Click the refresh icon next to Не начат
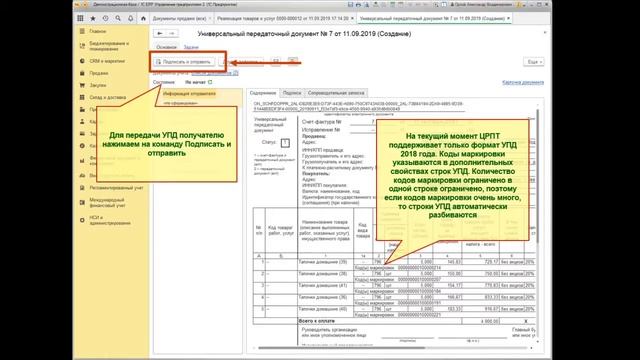The width and height of the screenshot is (640, 360). 210,82
